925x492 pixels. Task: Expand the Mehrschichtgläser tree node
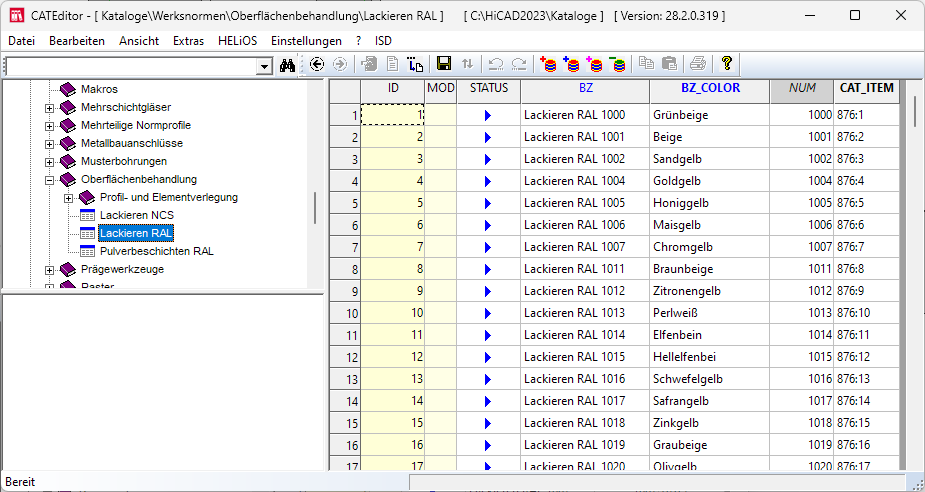(x=50, y=108)
